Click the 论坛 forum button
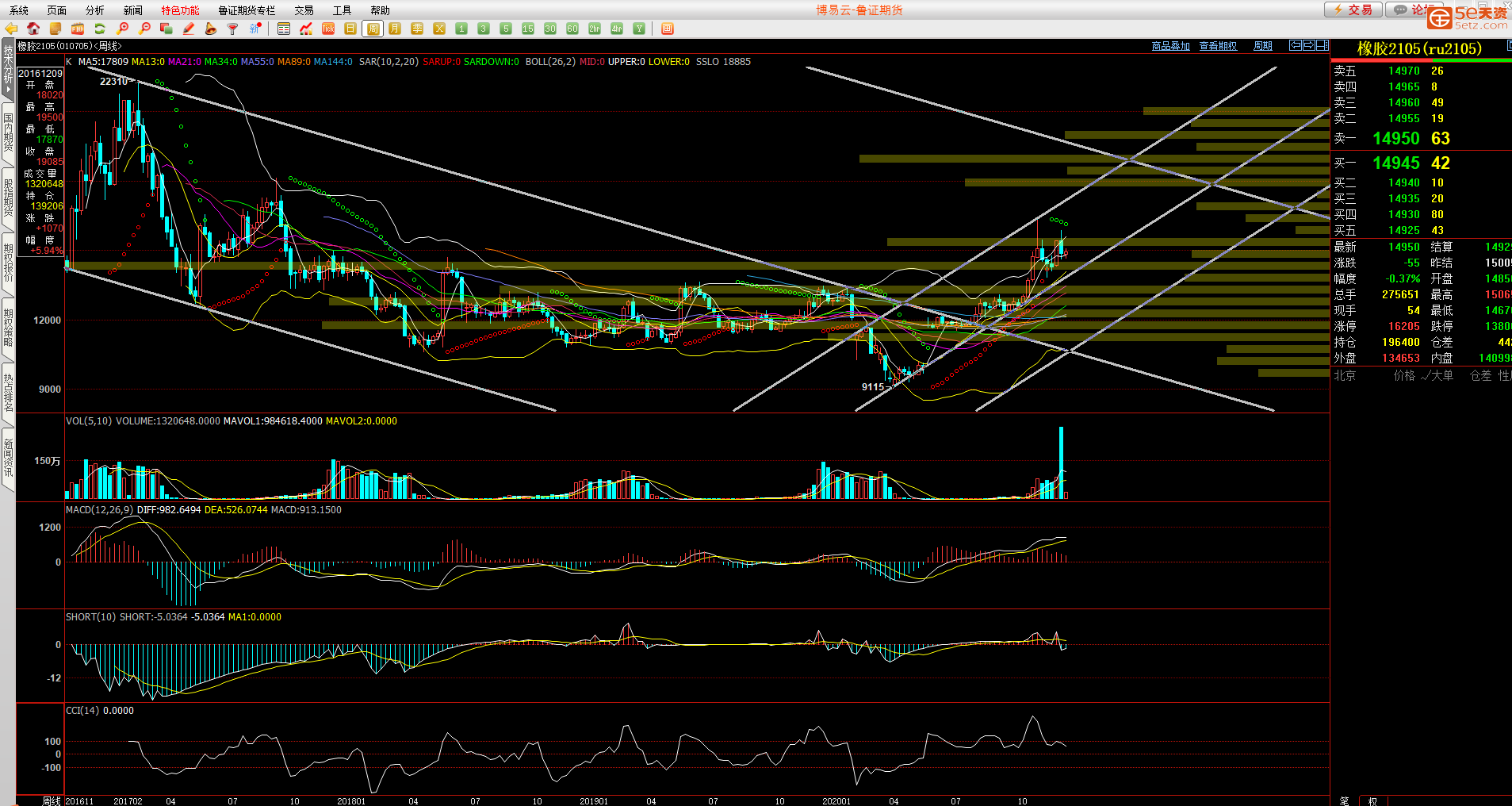This screenshot has width=1512, height=806. pos(1413,10)
